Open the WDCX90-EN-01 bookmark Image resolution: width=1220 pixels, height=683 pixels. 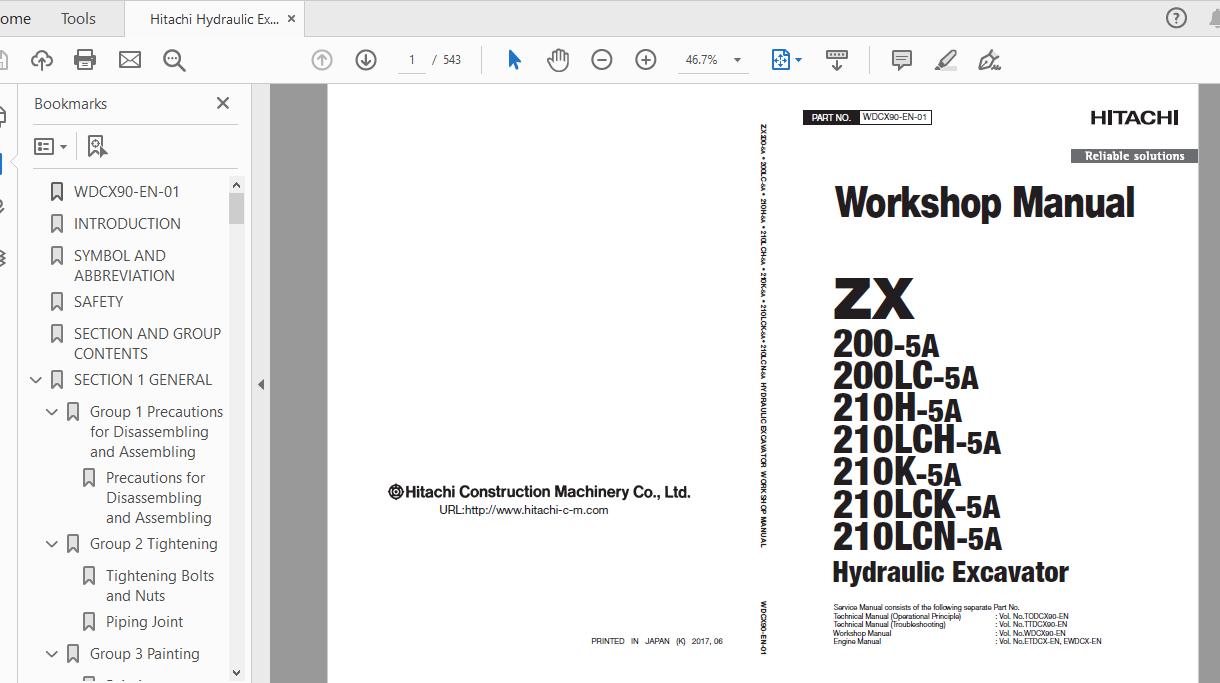127,192
